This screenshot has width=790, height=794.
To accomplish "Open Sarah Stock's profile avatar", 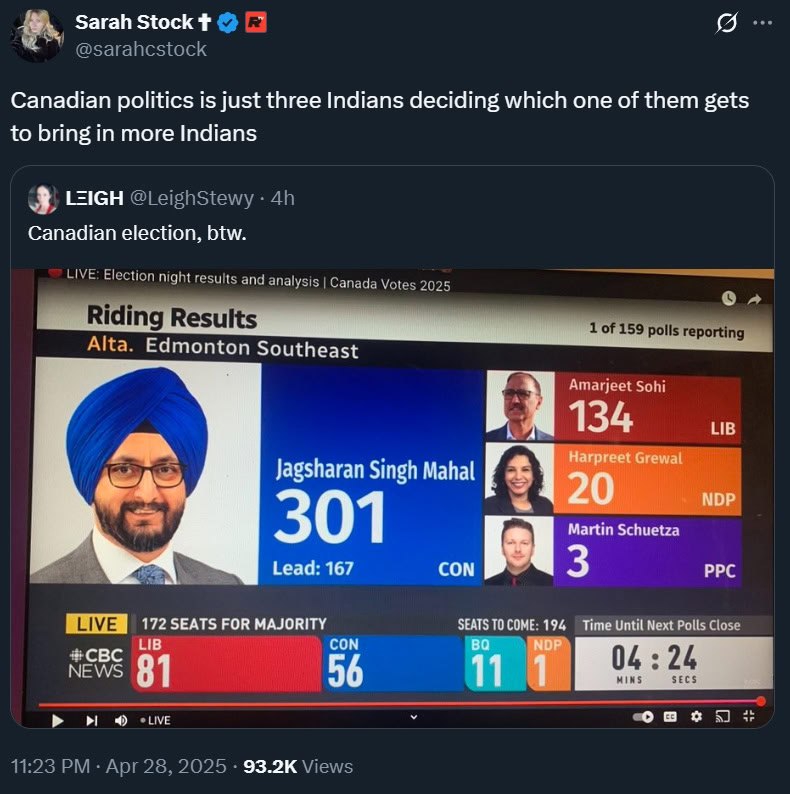I will (x=37, y=36).
